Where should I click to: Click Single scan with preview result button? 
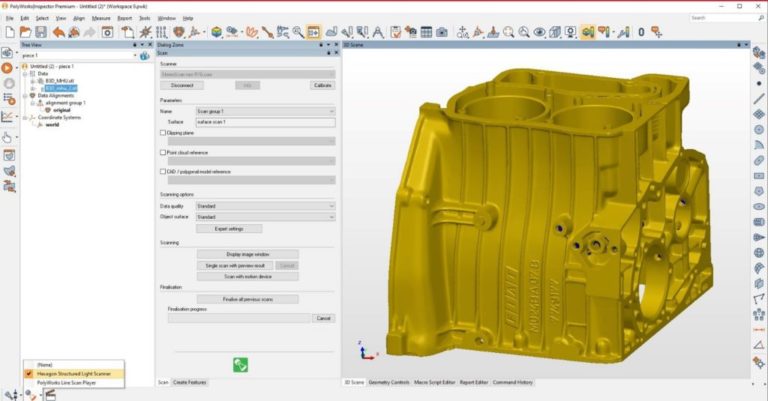click(235, 265)
